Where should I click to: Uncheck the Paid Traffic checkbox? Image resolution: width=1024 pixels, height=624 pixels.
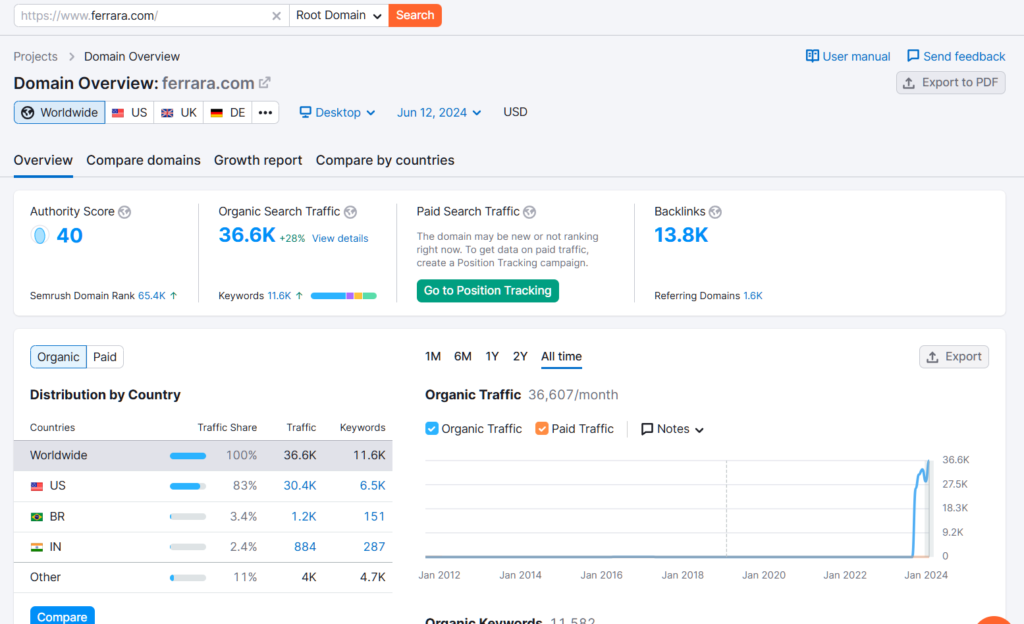click(541, 428)
